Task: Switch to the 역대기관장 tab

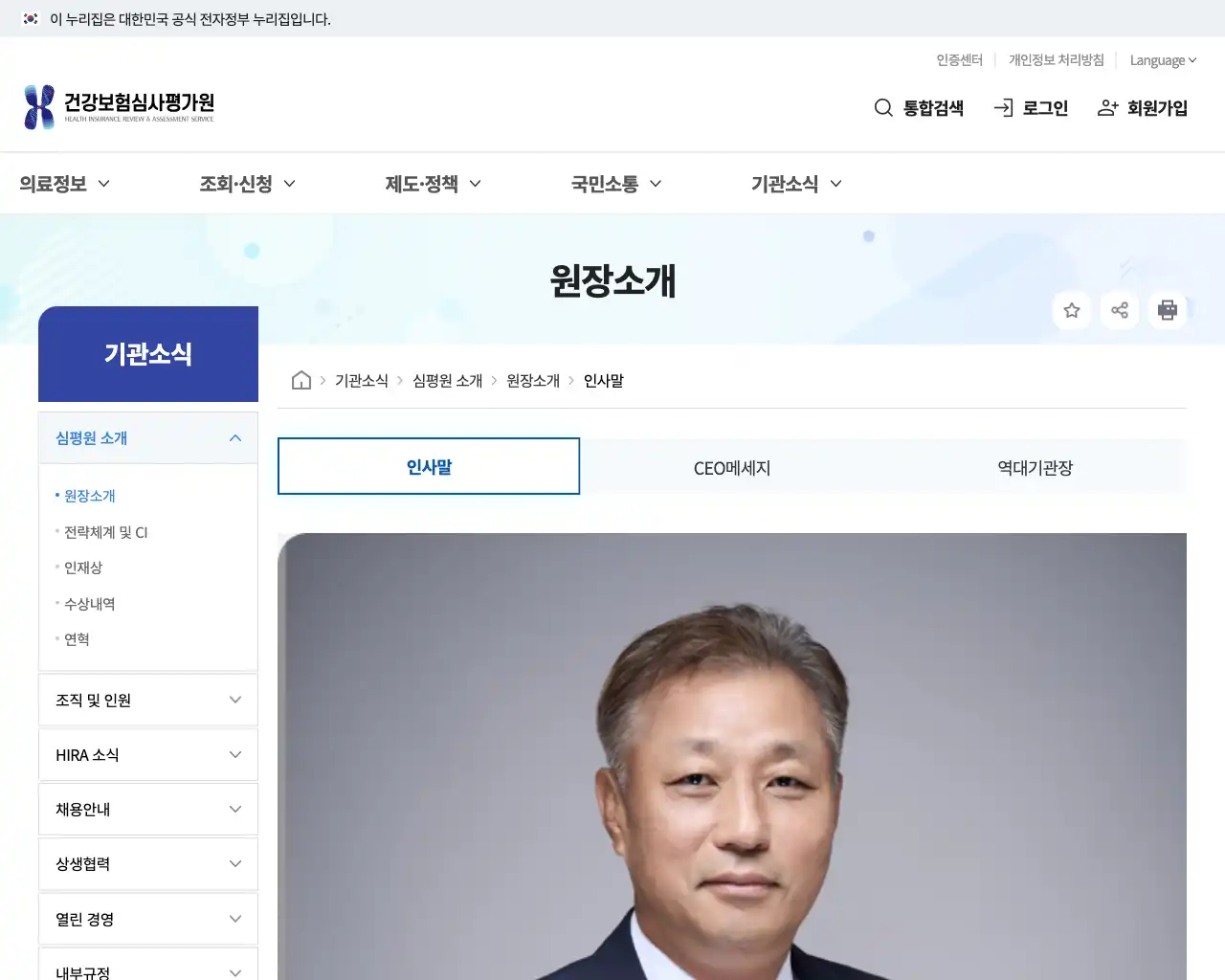Action: tap(1036, 468)
